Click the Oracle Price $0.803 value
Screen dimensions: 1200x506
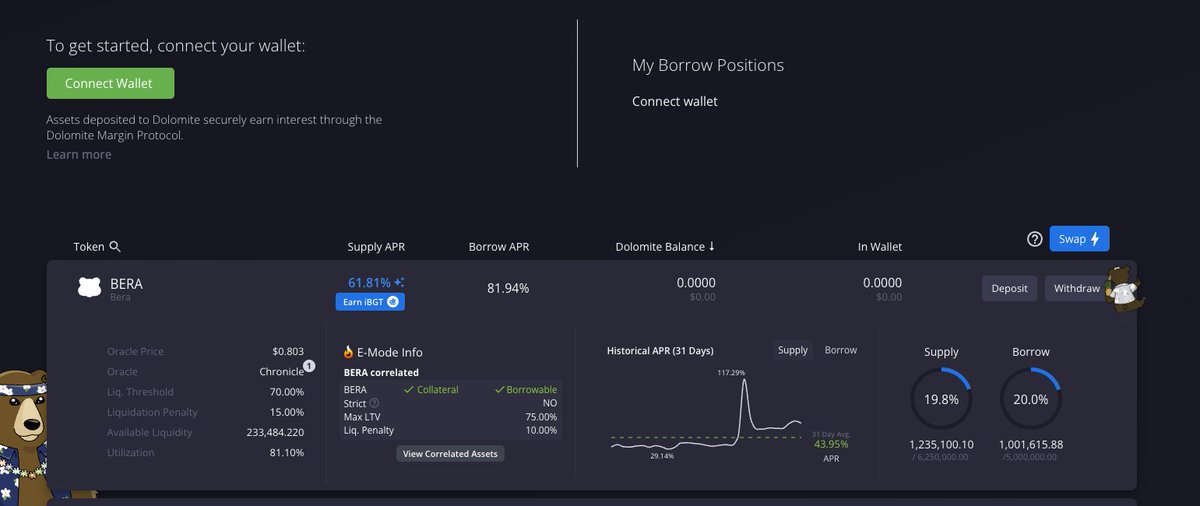click(288, 352)
